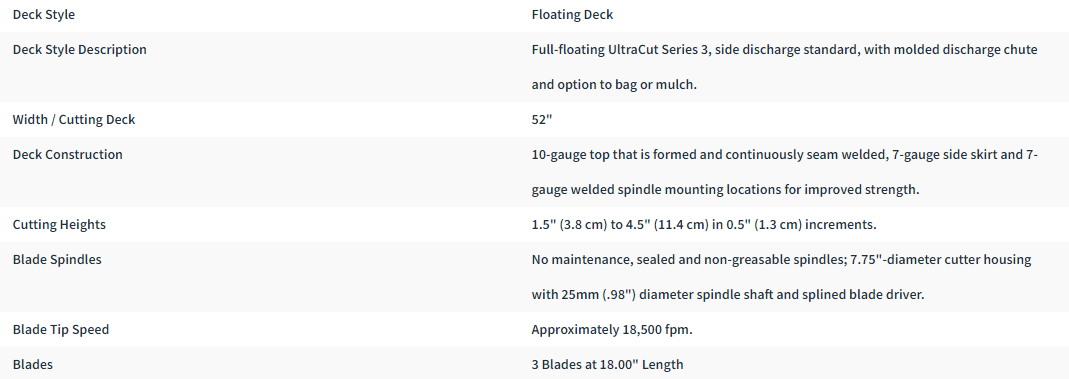Select the 3 Blades at 18.00" Length value
1069x379 pixels.
607,365
